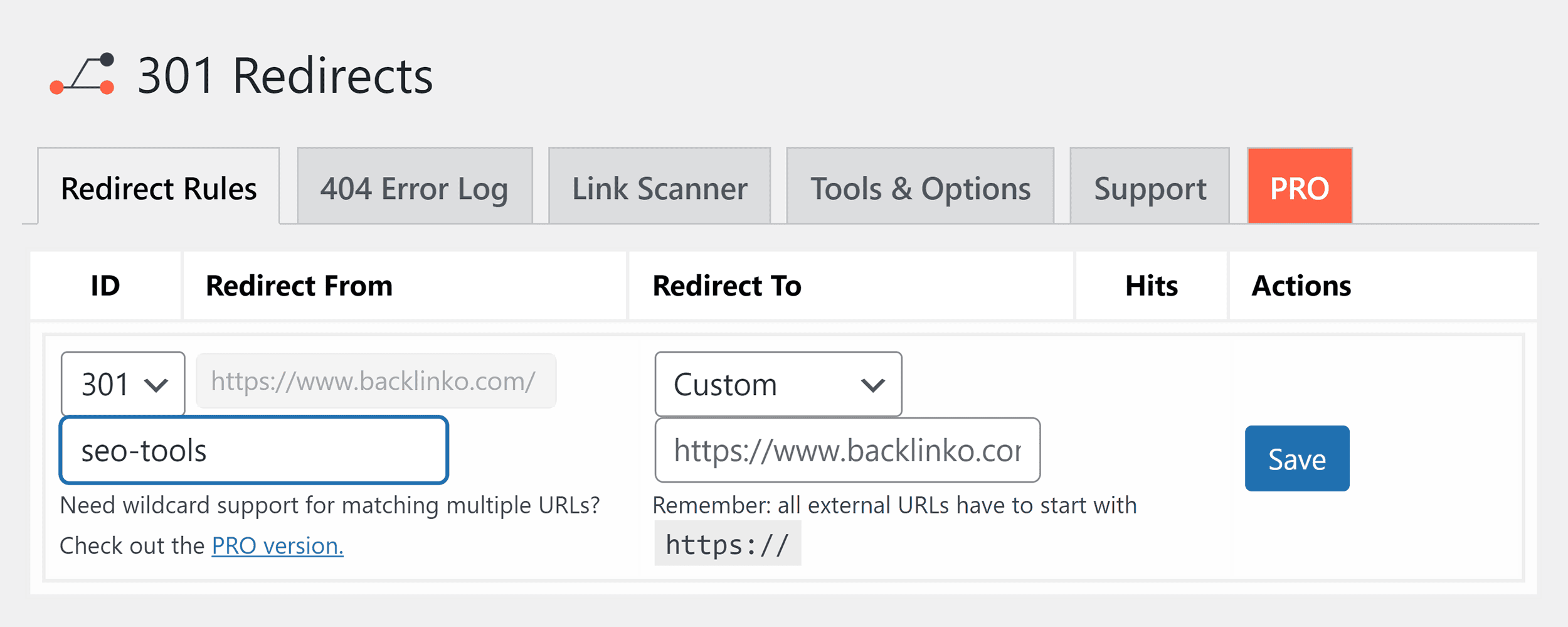This screenshot has width=1568, height=627.
Task: Select the orange PRO tab
Action: pyautogui.click(x=1298, y=187)
